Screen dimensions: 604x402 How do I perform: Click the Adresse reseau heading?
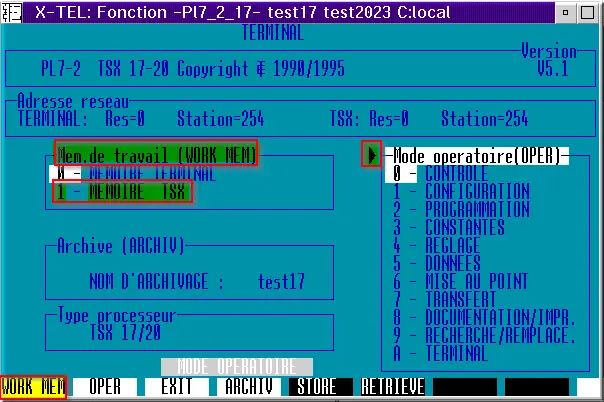[73, 102]
